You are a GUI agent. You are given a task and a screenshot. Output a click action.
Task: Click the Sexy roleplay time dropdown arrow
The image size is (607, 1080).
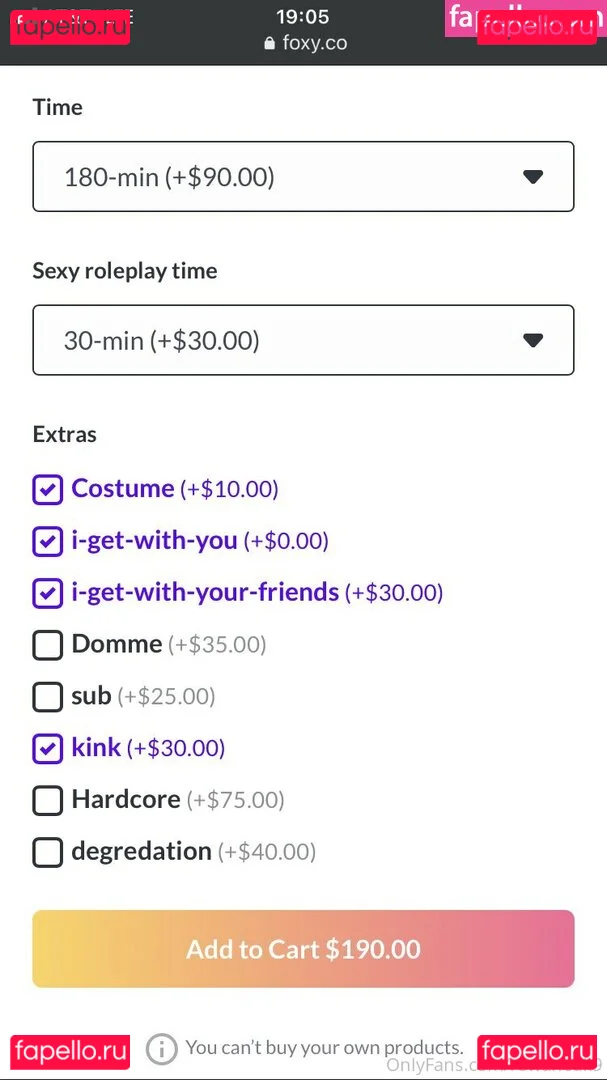coord(533,341)
